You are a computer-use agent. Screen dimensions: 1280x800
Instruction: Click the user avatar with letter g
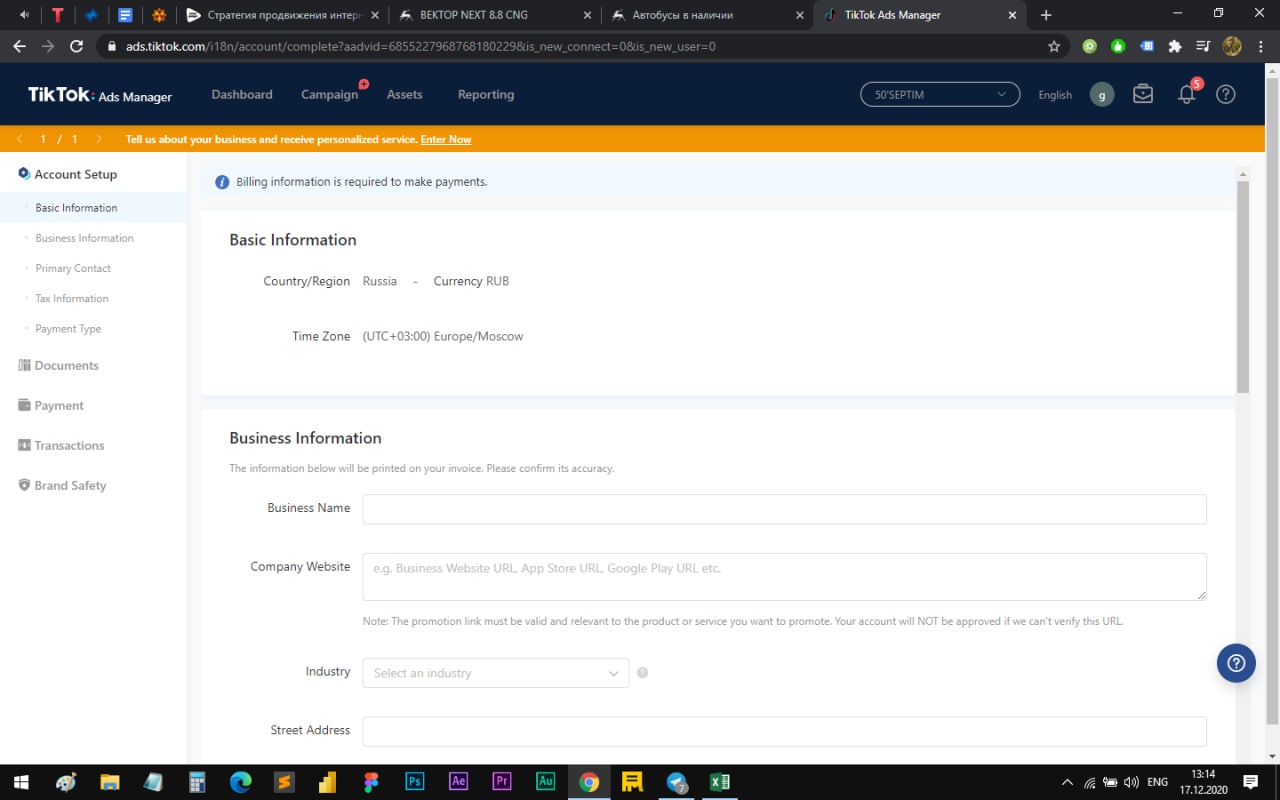coord(1102,95)
